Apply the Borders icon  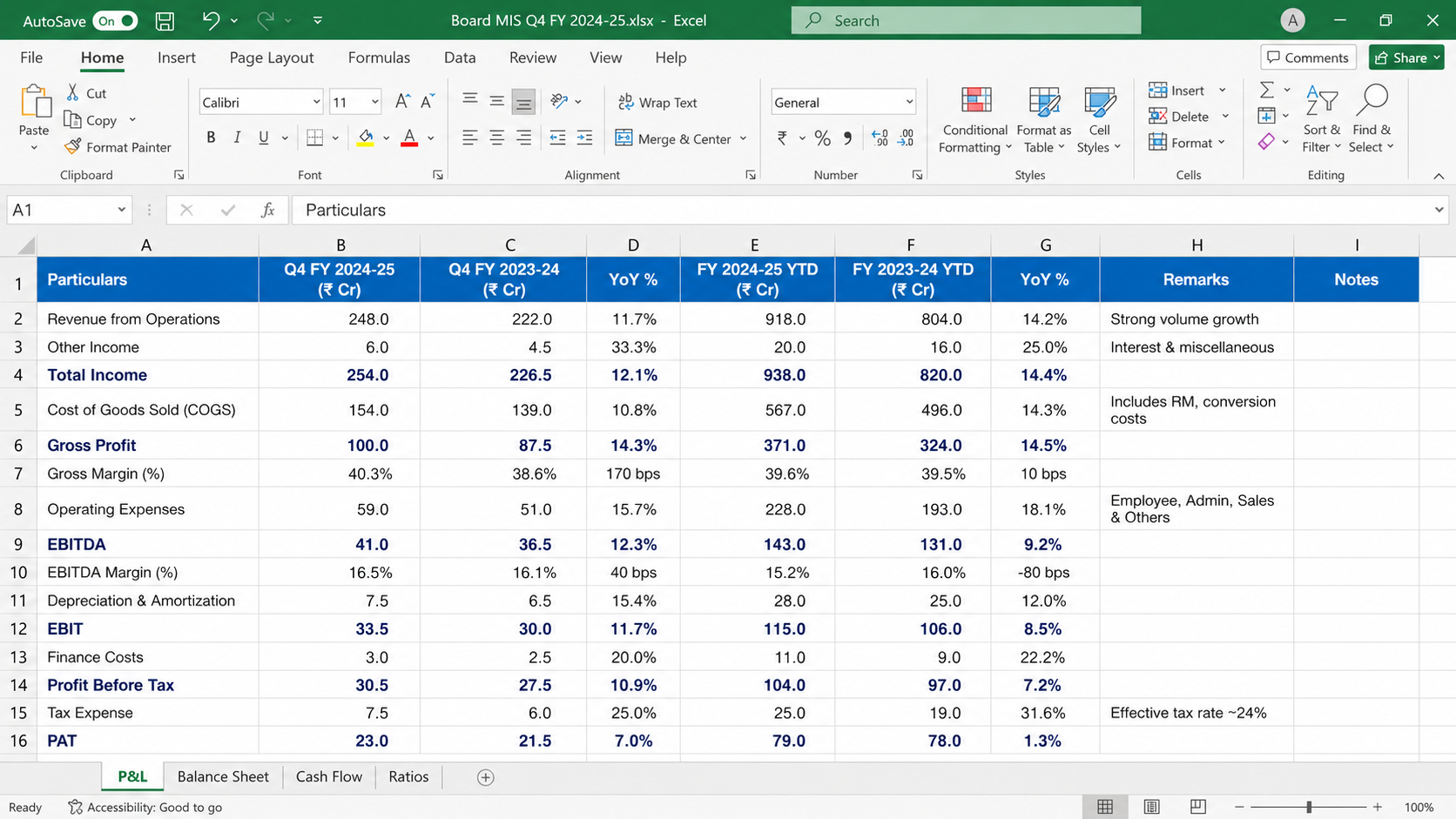315,138
